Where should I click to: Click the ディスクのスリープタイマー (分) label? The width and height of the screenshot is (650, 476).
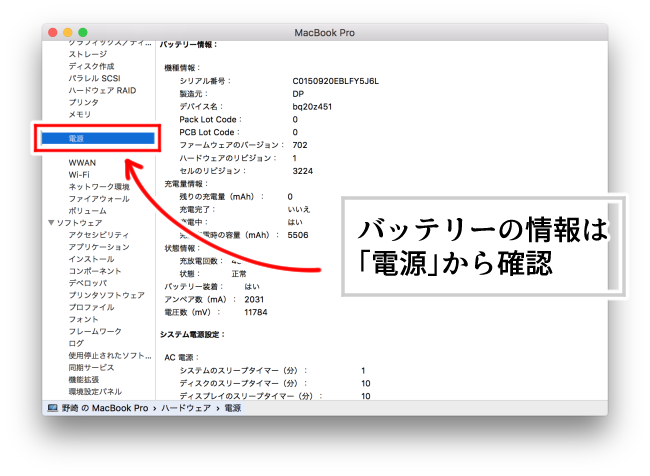[x=243, y=383]
